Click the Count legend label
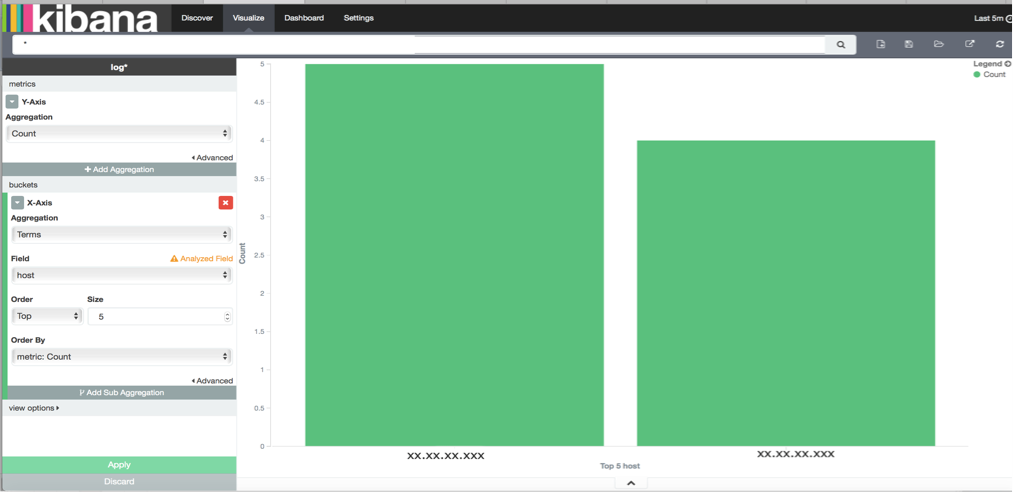Screen dimensions: 1013x492 [994, 75]
